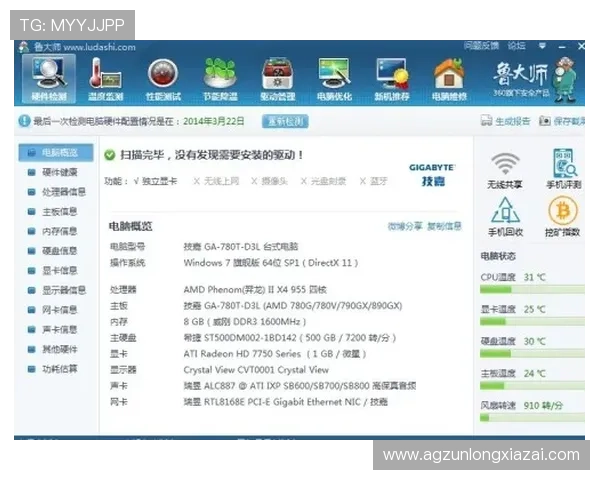Click the GIGABYTE 技嘉 brand logo
600x480 pixels.
[432, 175]
